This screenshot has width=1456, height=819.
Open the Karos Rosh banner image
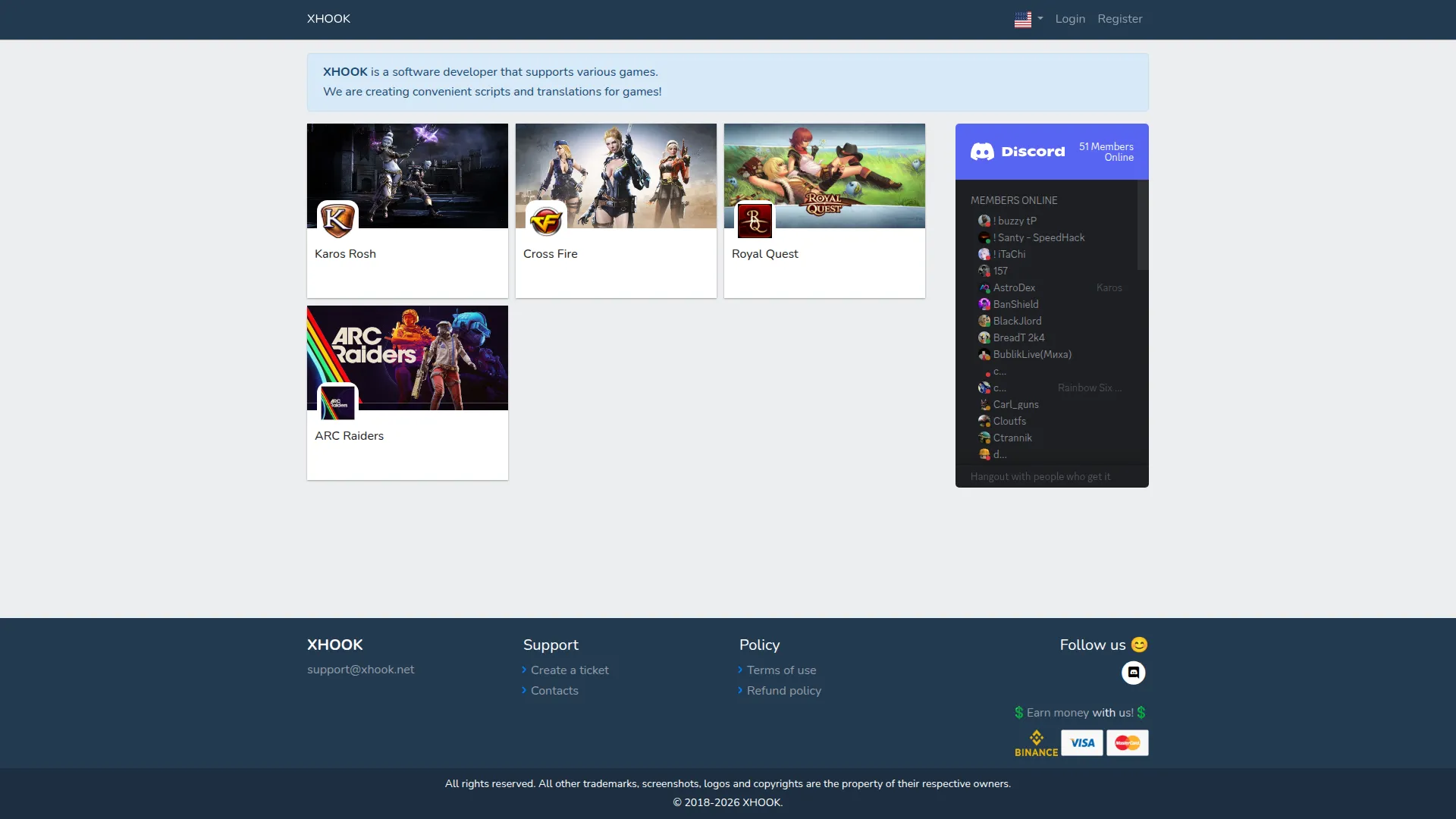coord(407,176)
